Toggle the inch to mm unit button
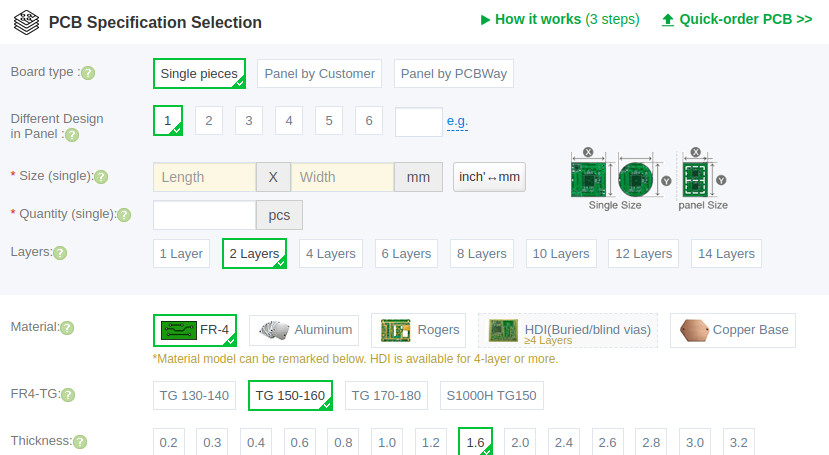This screenshot has height=455, width=829. [489, 177]
